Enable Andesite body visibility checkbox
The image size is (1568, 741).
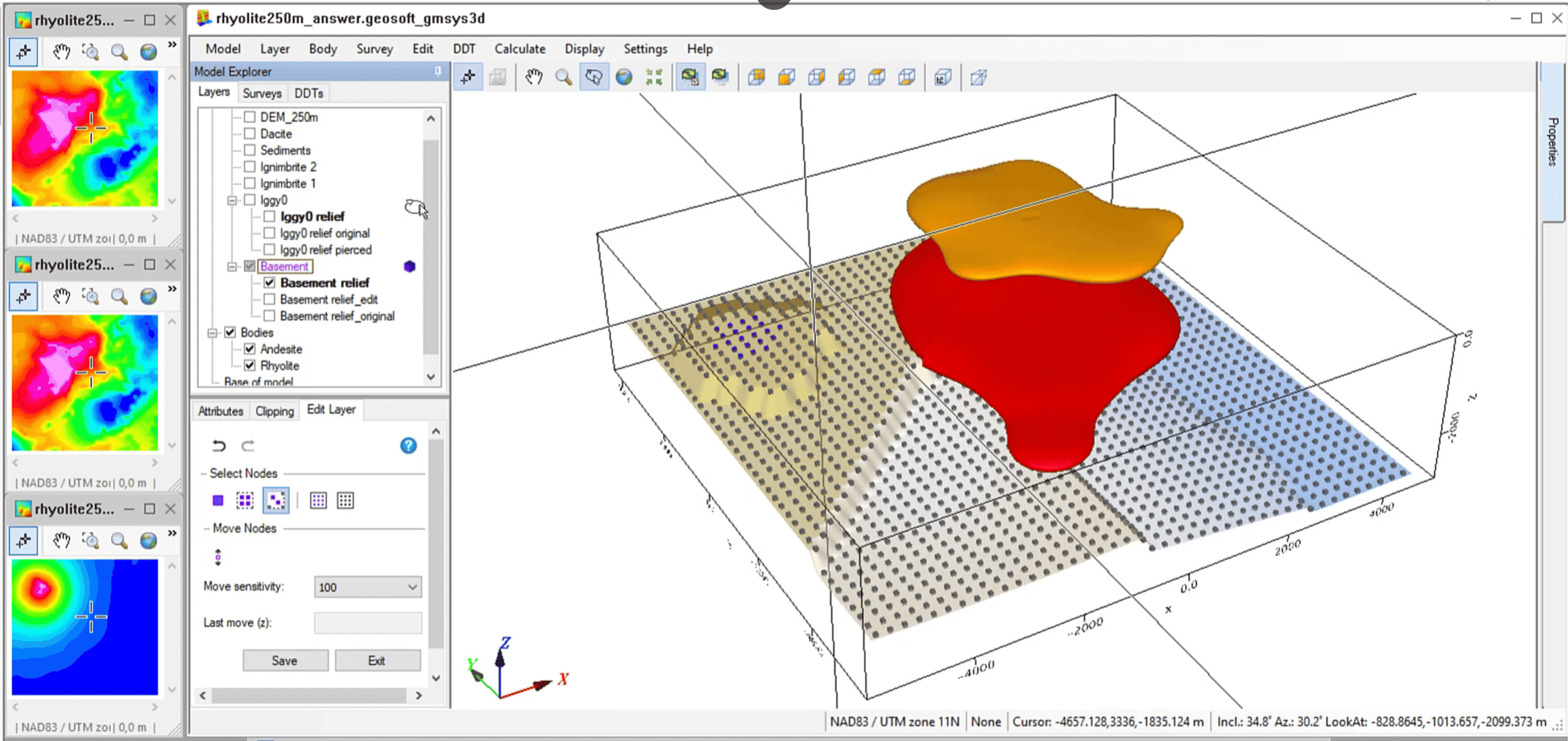pos(248,349)
